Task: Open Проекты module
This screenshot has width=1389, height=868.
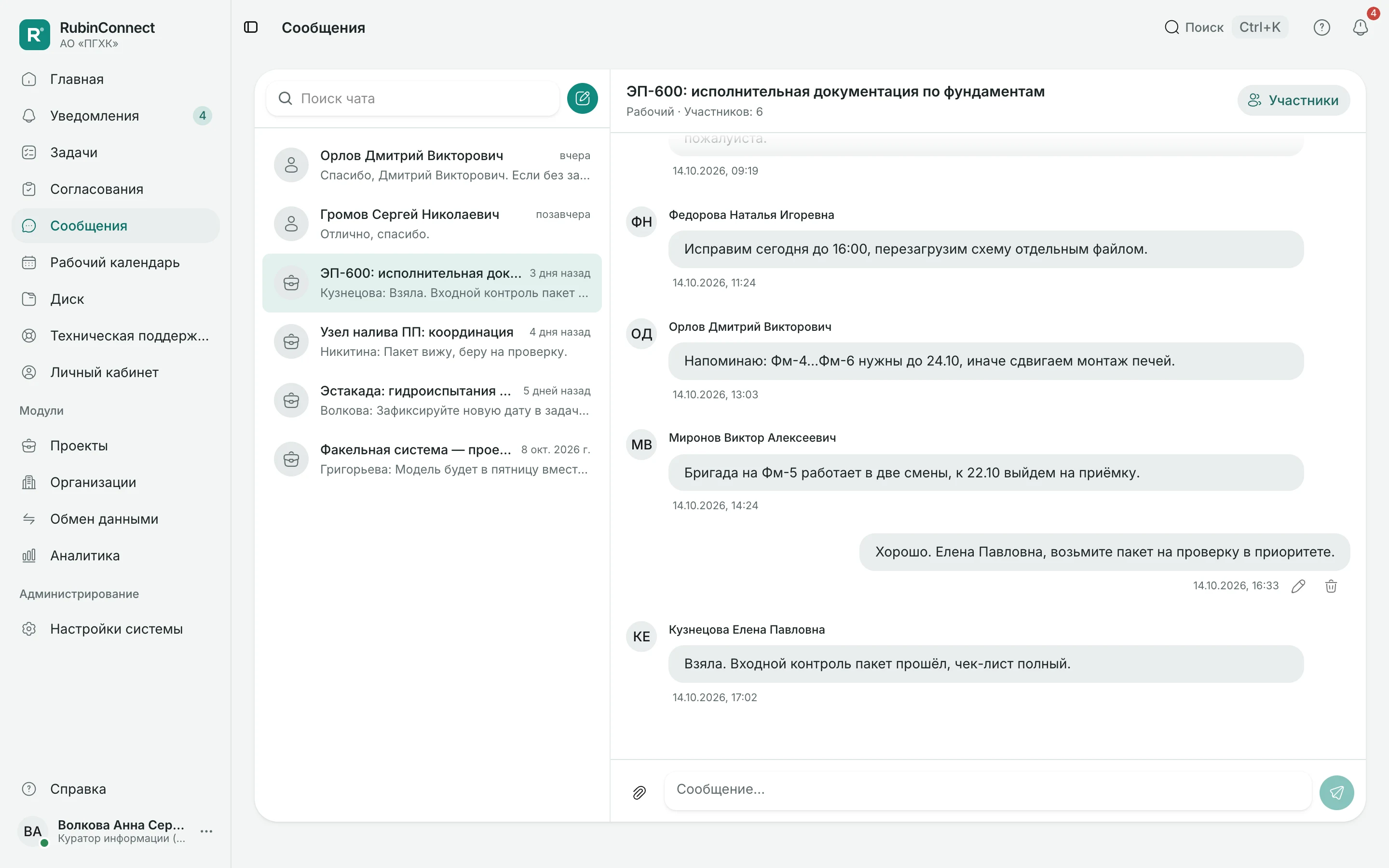Action: point(115,446)
